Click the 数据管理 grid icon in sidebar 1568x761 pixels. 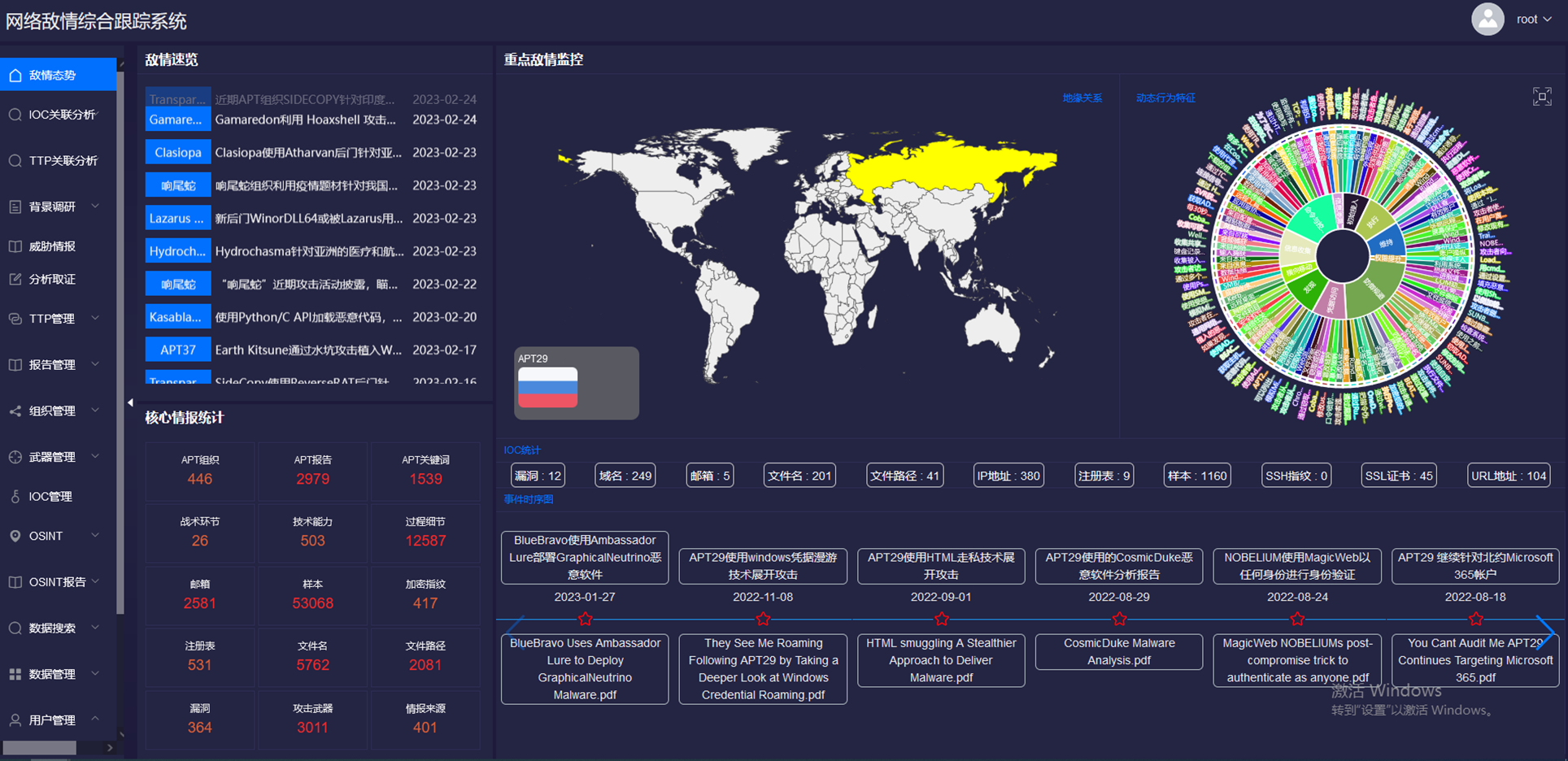pyautogui.click(x=15, y=674)
